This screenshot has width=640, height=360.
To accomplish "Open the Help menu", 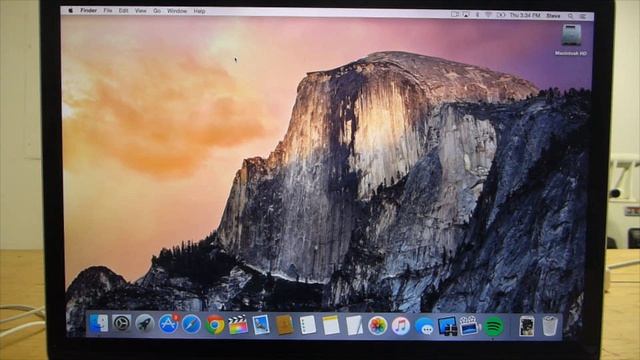I will click(199, 11).
